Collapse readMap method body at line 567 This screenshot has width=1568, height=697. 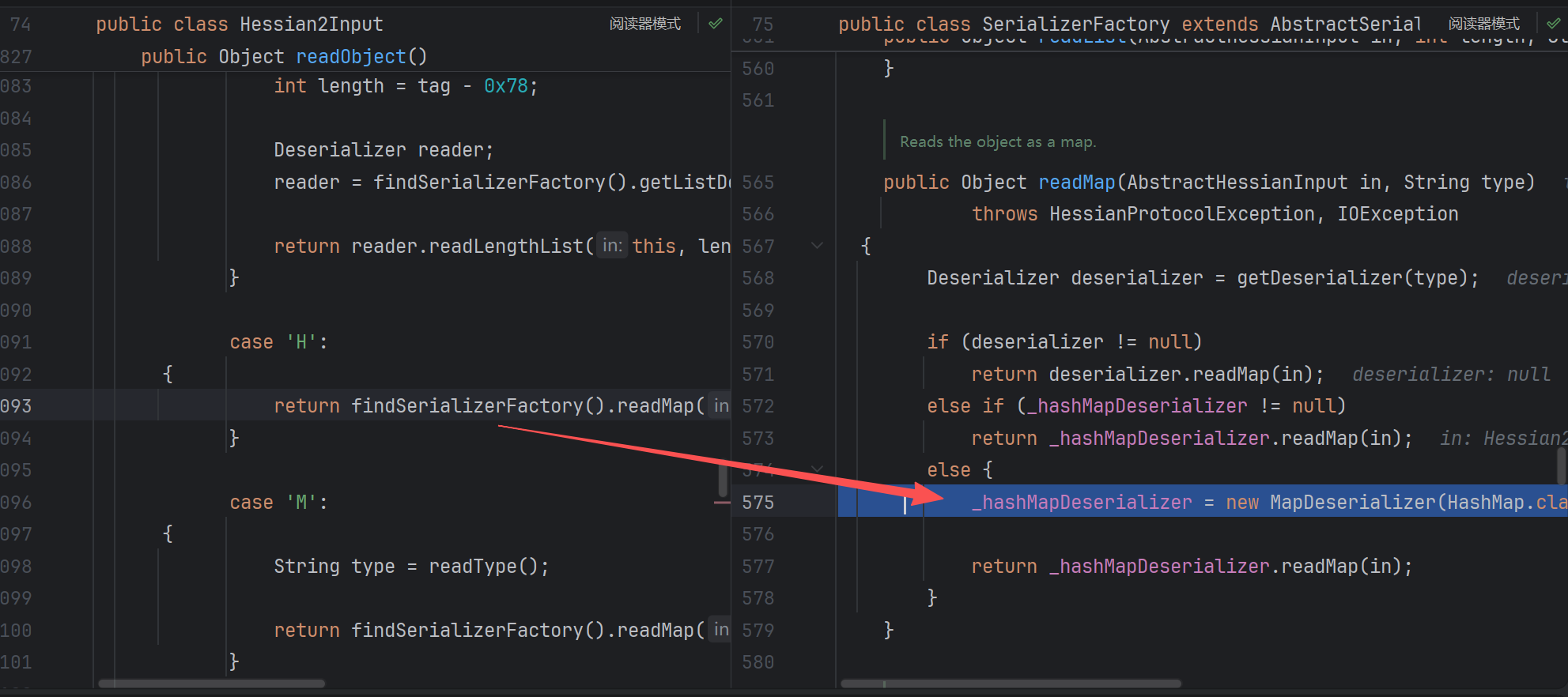[818, 246]
